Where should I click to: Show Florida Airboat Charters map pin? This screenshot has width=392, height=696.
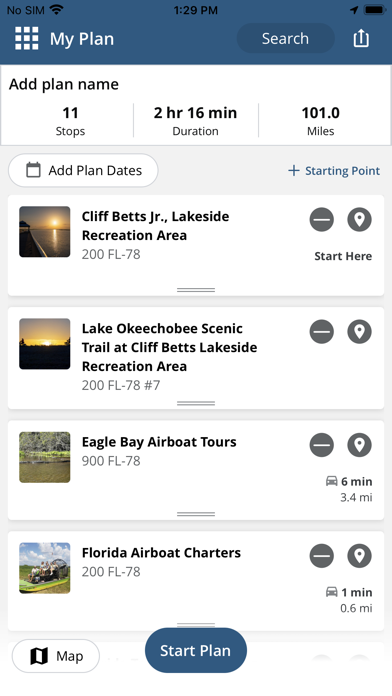coord(359,555)
